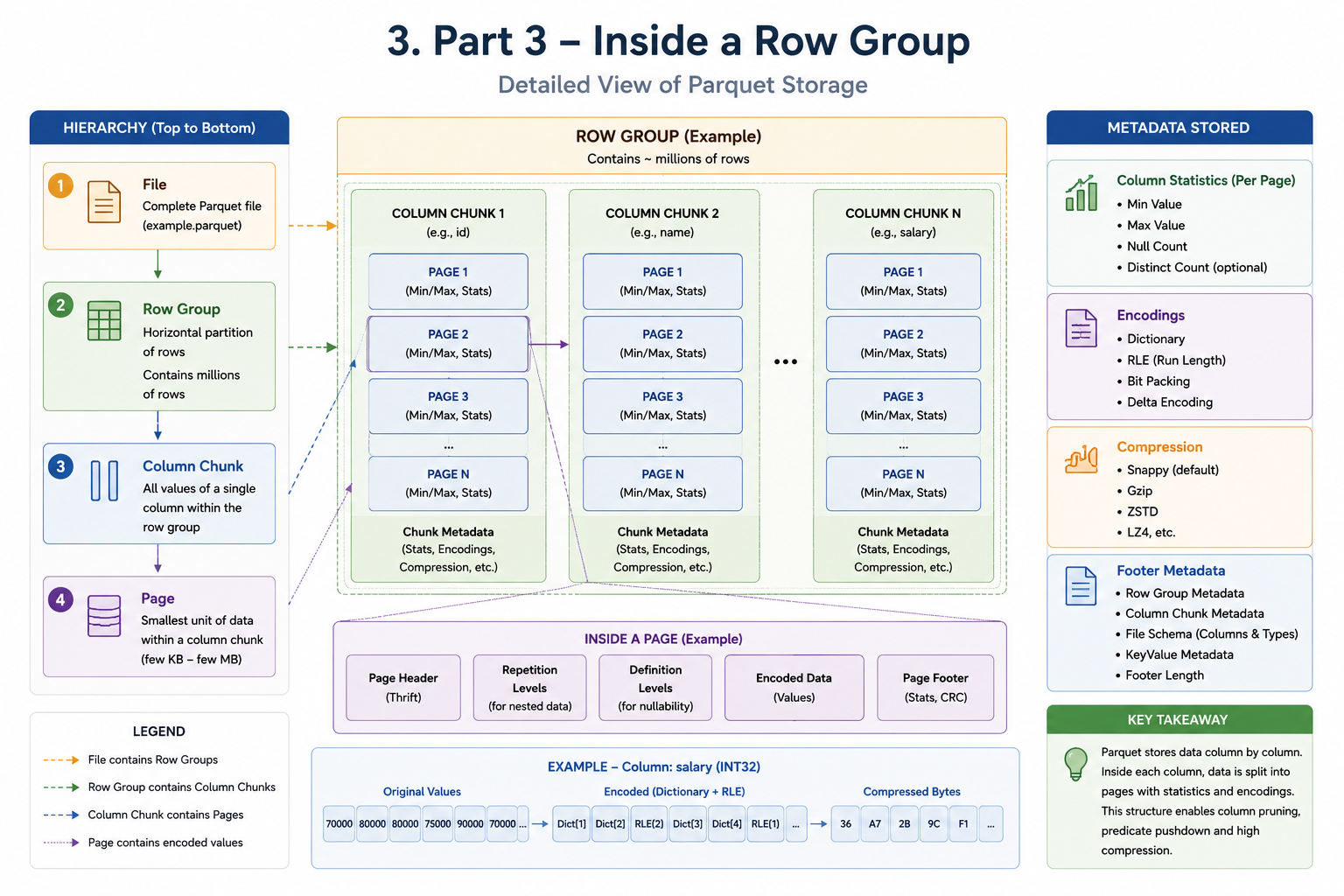This screenshot has width=1344, height=896.
Task: Click the '75000' original value cell
Action: 437,824
